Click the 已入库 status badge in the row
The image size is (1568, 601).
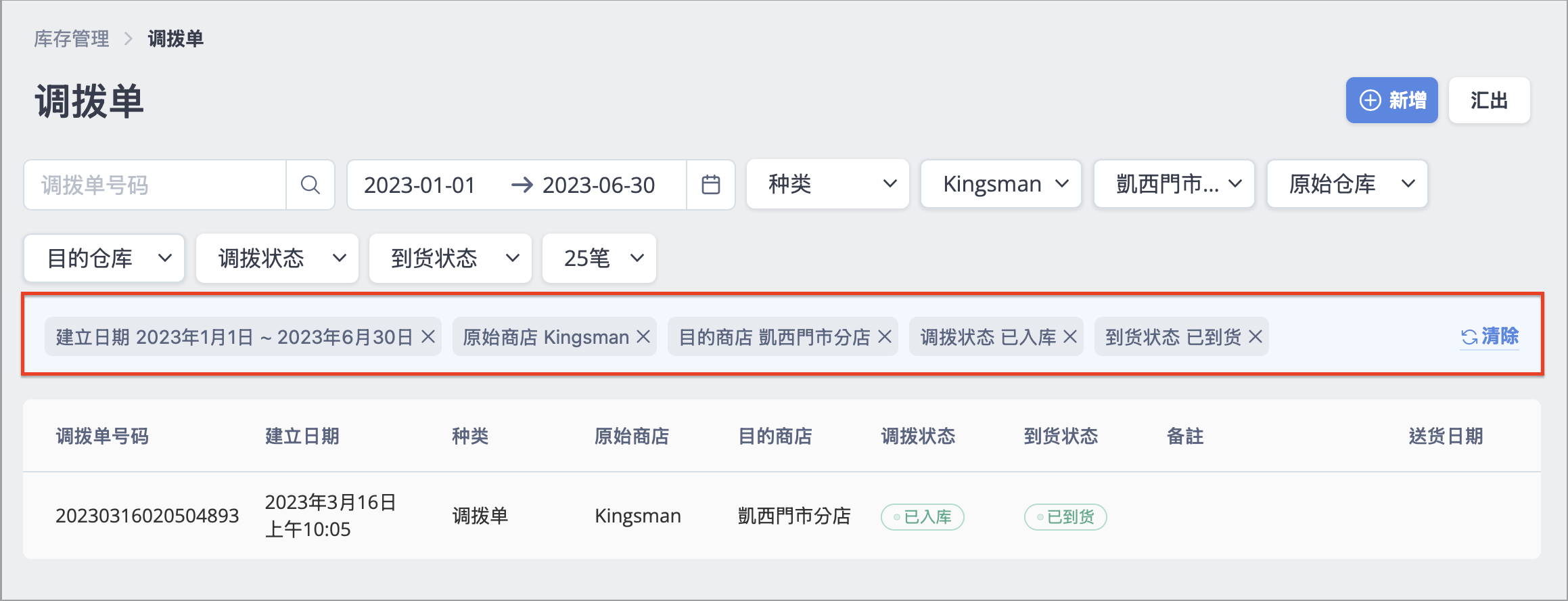click(x=923, y=517)
